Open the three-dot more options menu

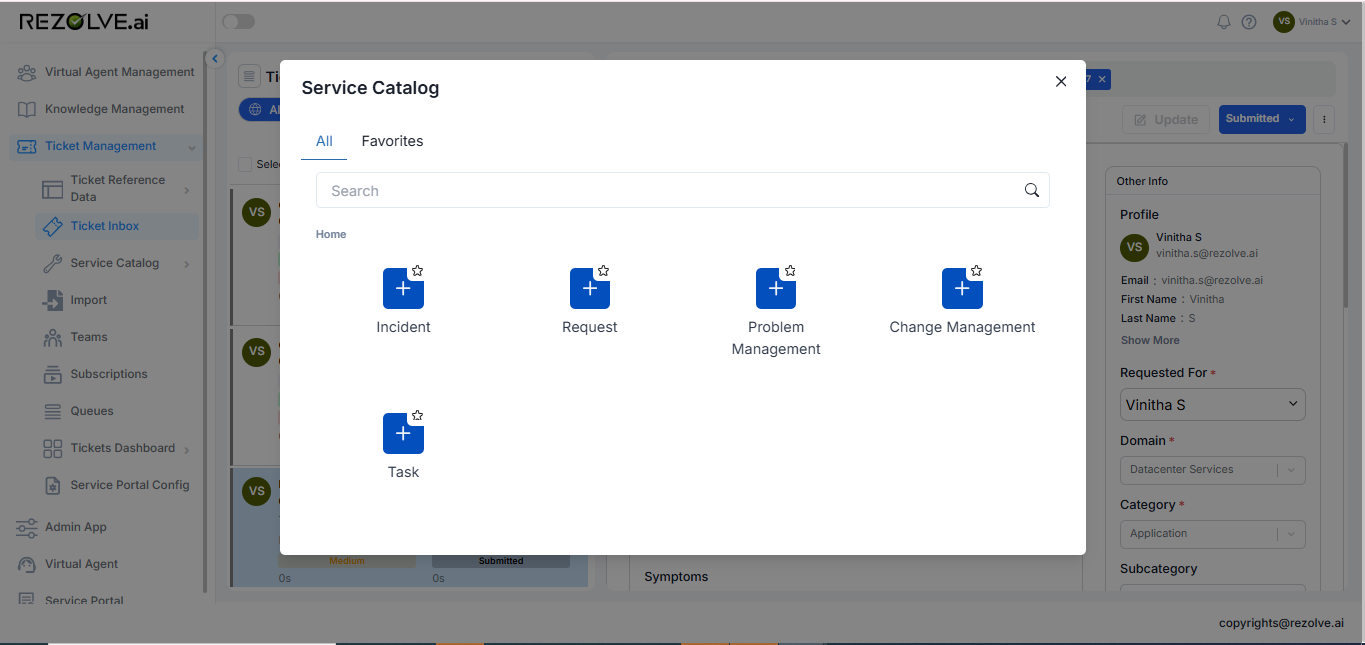pos(1324,119)
